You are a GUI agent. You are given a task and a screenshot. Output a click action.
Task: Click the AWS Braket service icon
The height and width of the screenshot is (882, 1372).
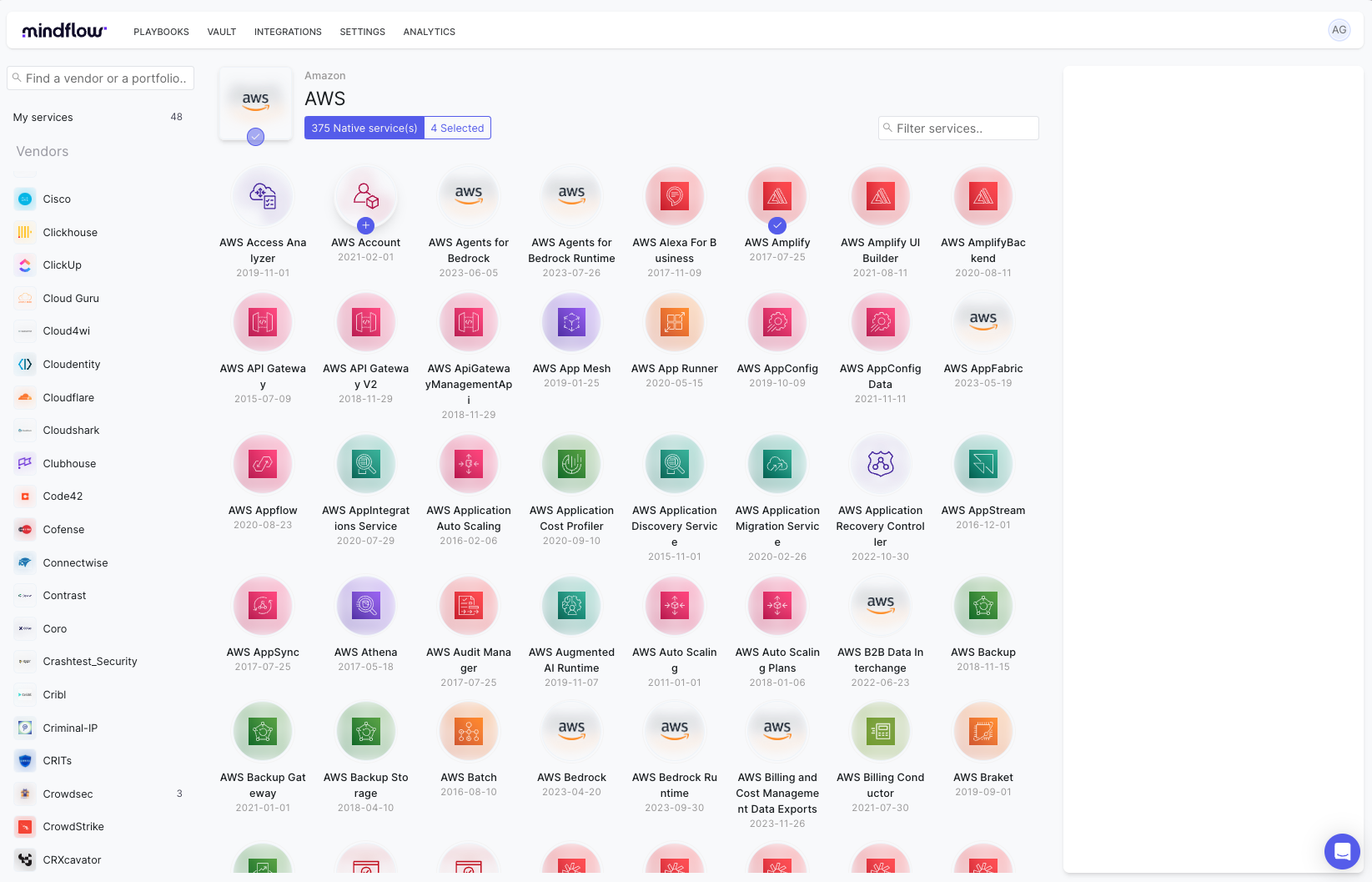click(983, 731)
